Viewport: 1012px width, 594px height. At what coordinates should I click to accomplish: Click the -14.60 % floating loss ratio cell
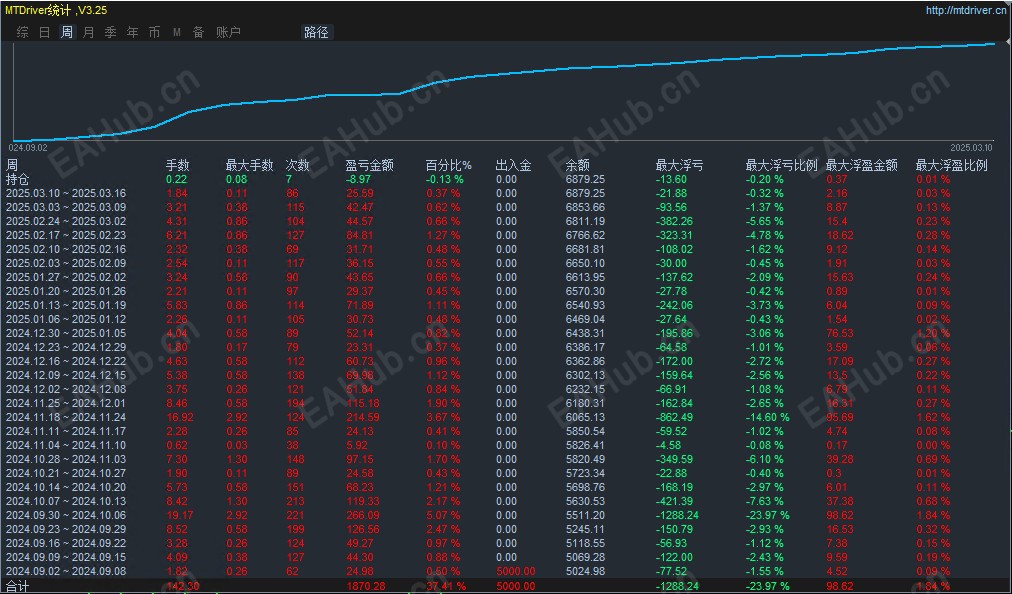pyautogui.click(x=767, y=417)
